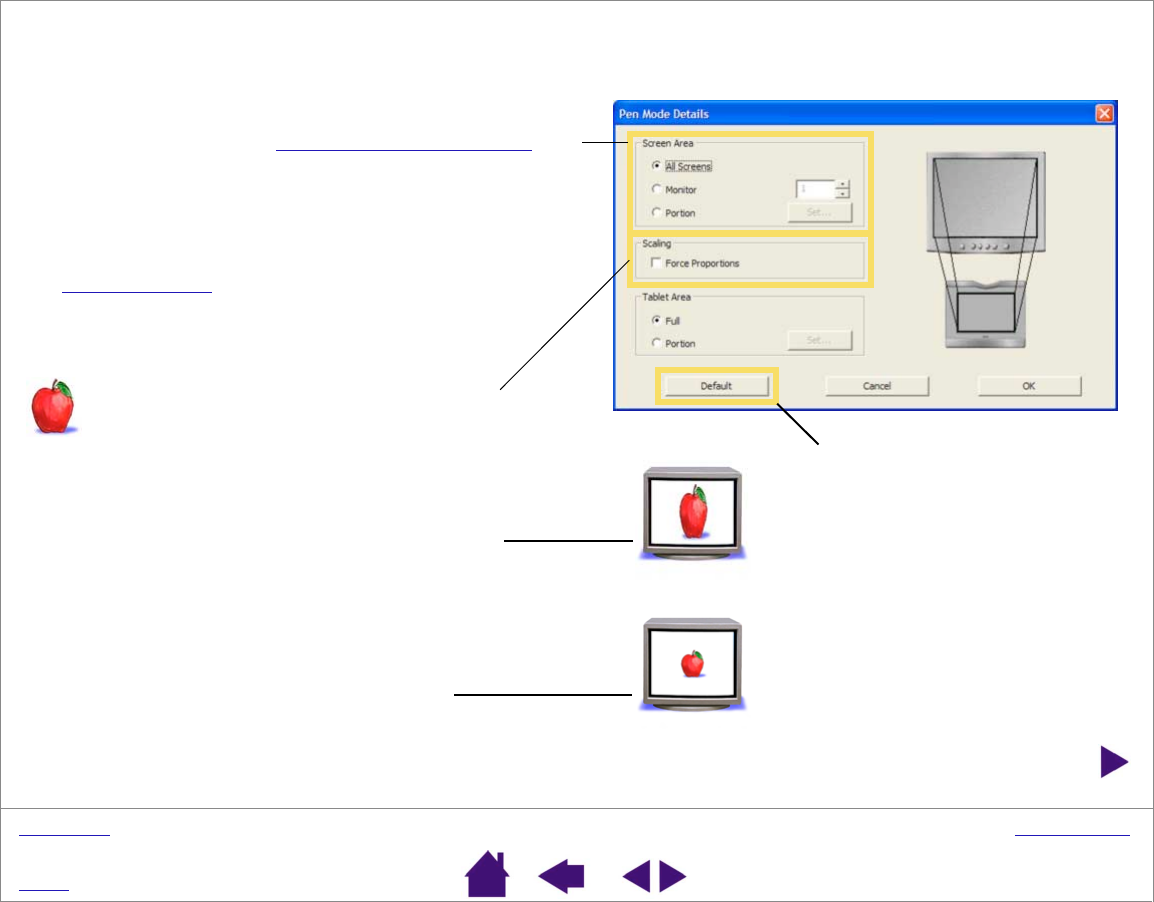The width and height of the screenshot is (1154, 902).
Task: Select Full under Tablet Area
Action: [x=656, y=320]
